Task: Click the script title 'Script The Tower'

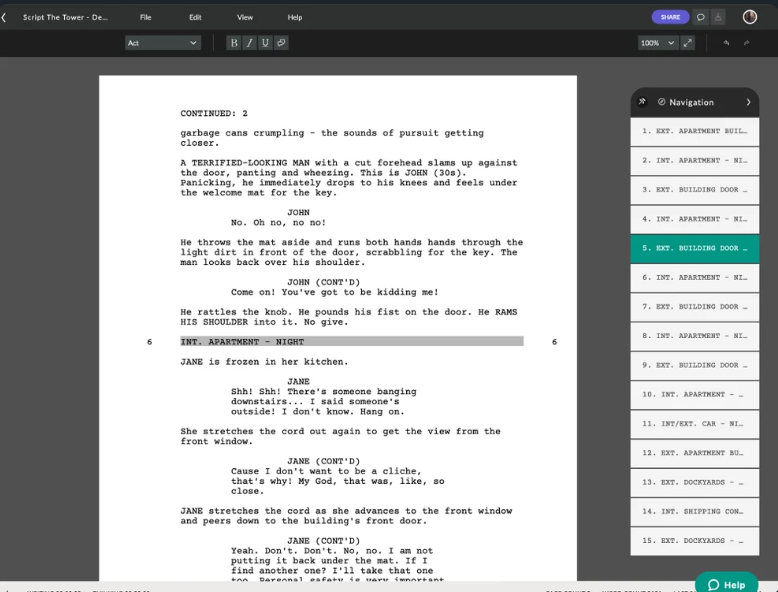Action: 65,17
